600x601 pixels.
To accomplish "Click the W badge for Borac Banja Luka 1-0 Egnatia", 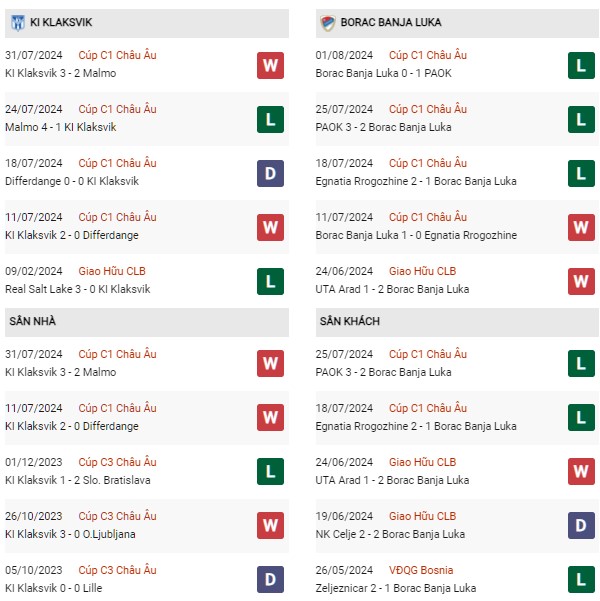I will point(581,228).
